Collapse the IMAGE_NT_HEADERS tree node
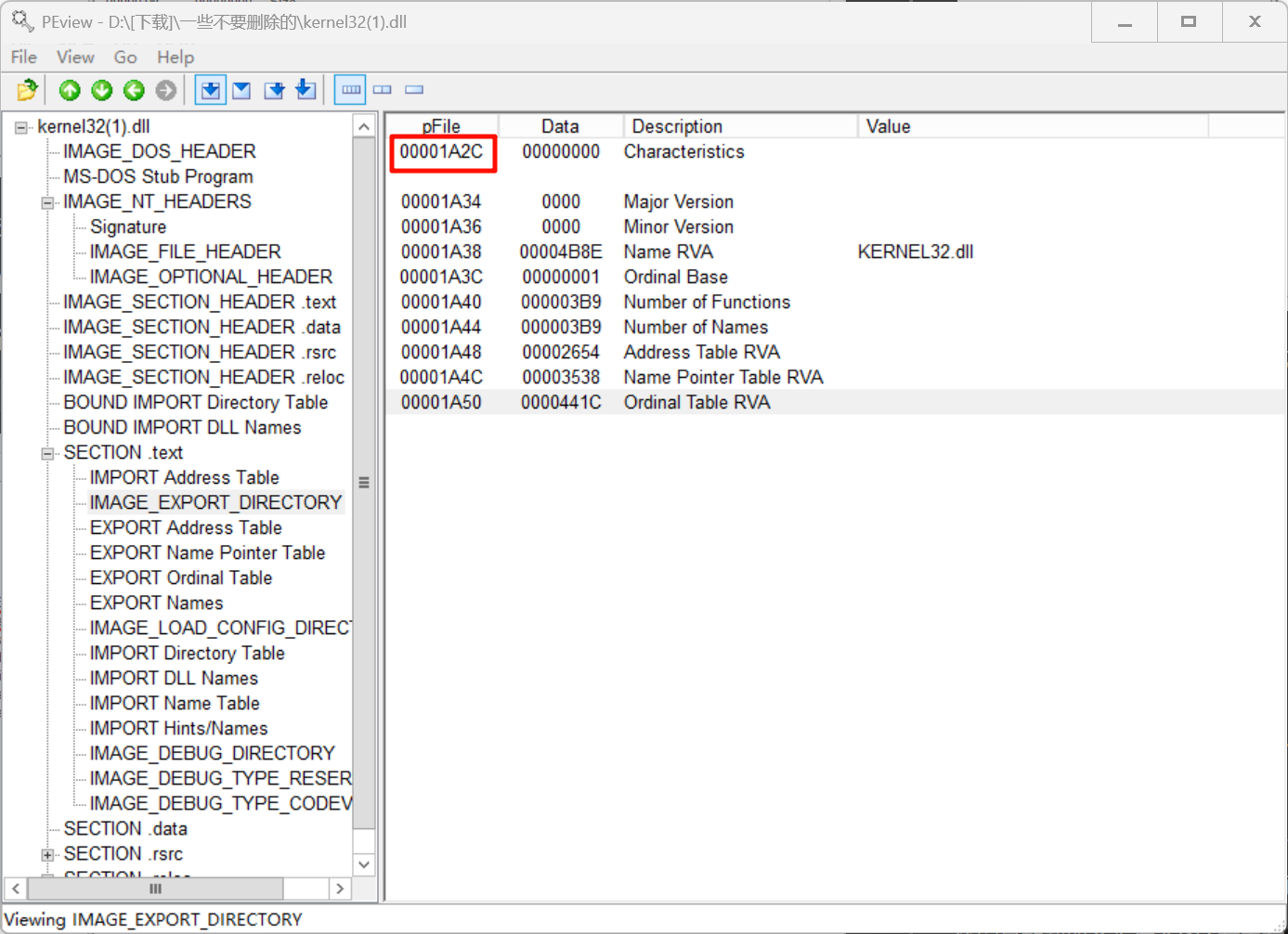Image resolution: width=1288 pixels, height=934 pixels. pos(47,202)
